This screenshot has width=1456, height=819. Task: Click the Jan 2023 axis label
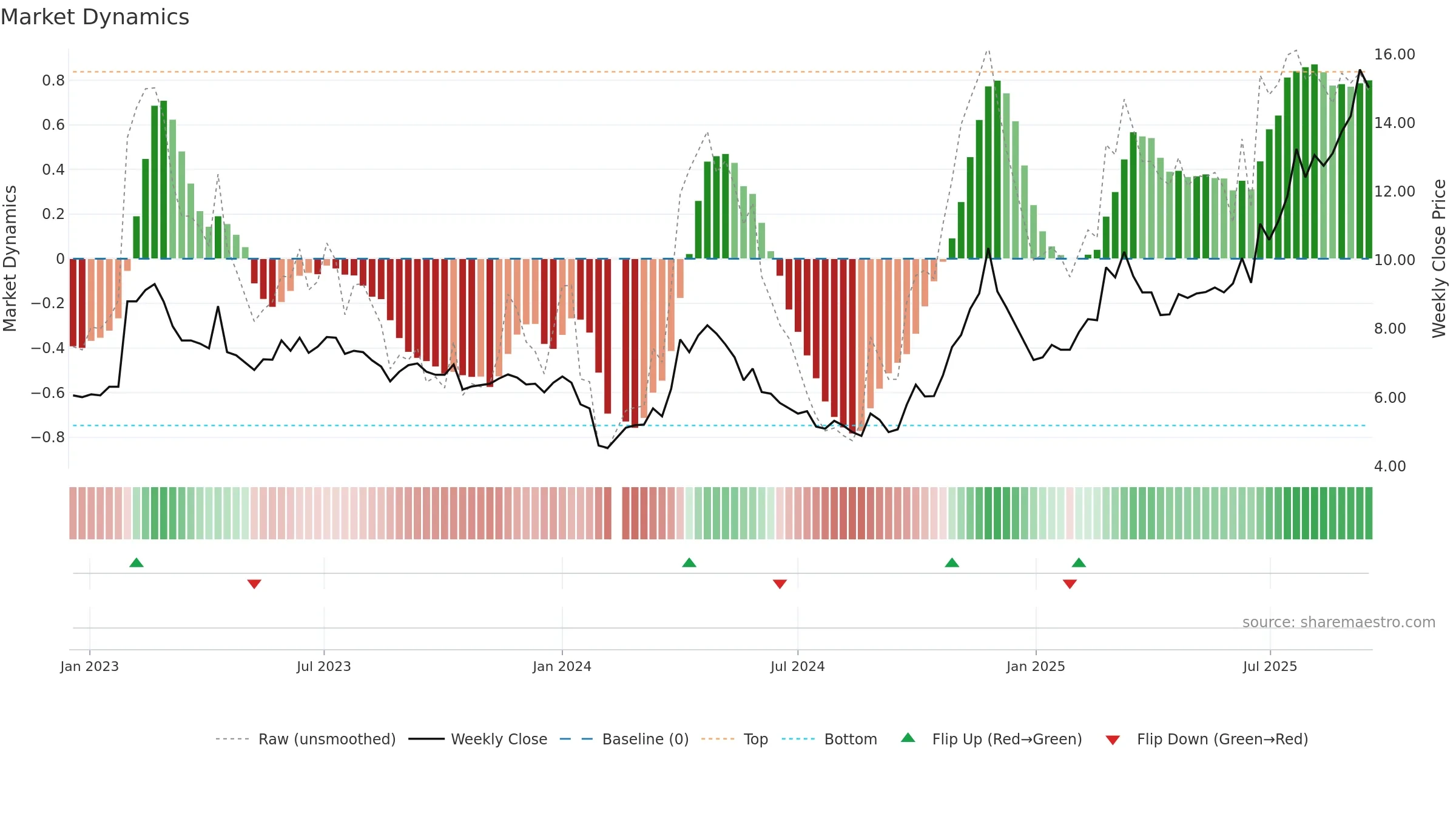pyautogui.click(x=90, y=666)
